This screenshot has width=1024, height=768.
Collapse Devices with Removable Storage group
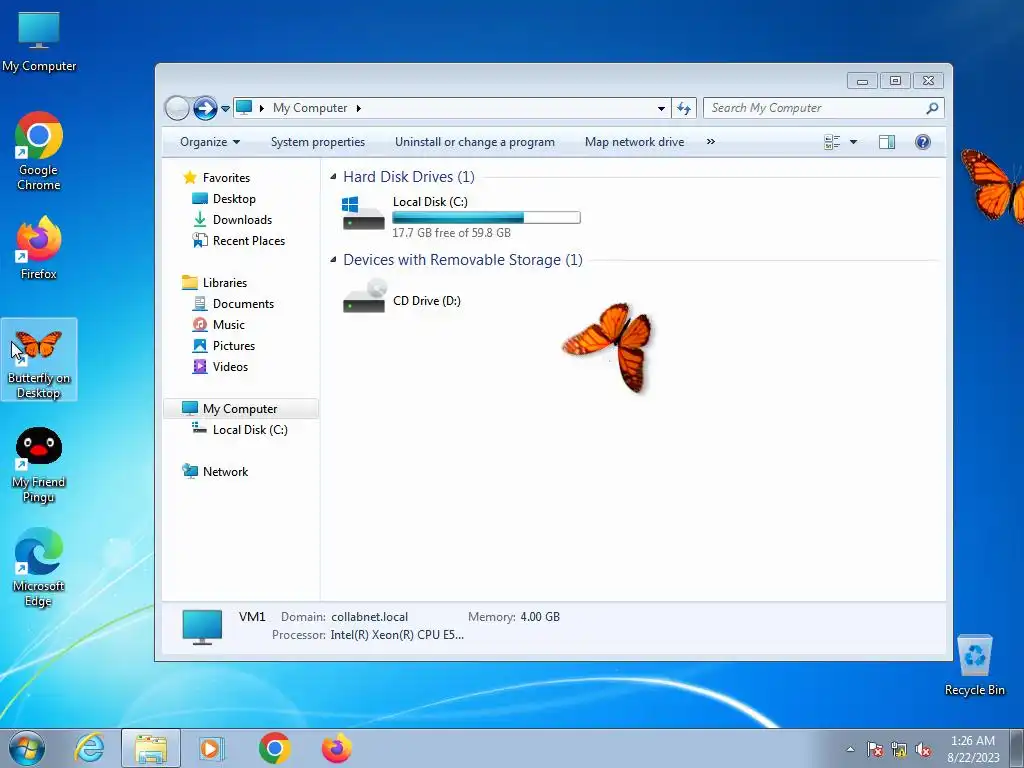point(333,259)
